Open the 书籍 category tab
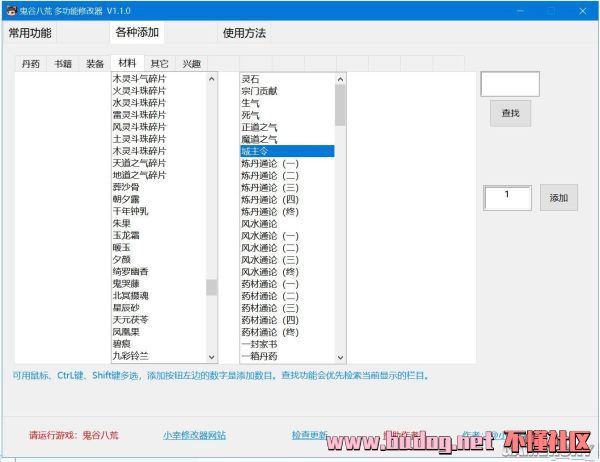 point(63,63)
